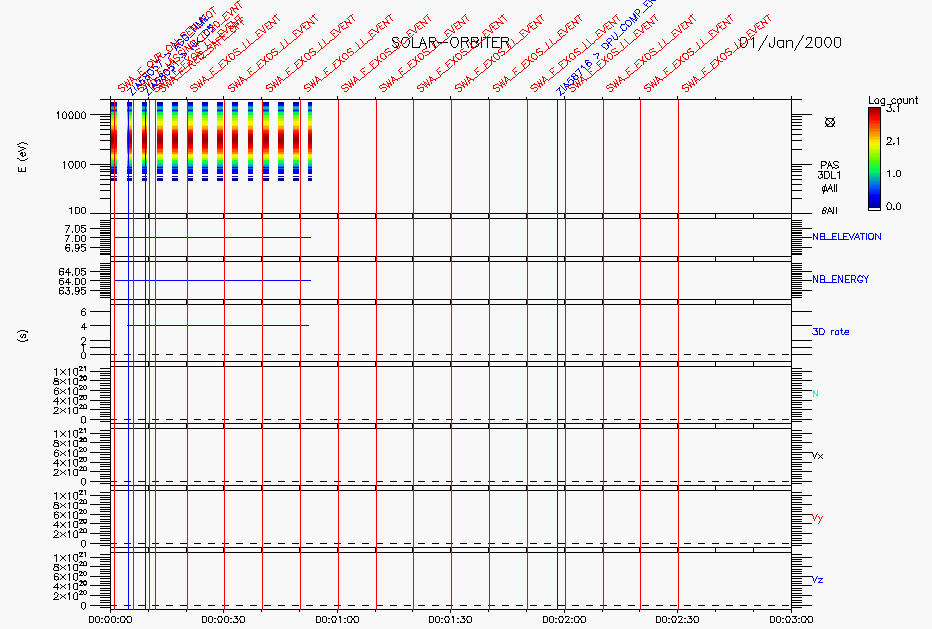The image size is (932, 629).
Task: Click the θAll label
Action: [829, 210]
